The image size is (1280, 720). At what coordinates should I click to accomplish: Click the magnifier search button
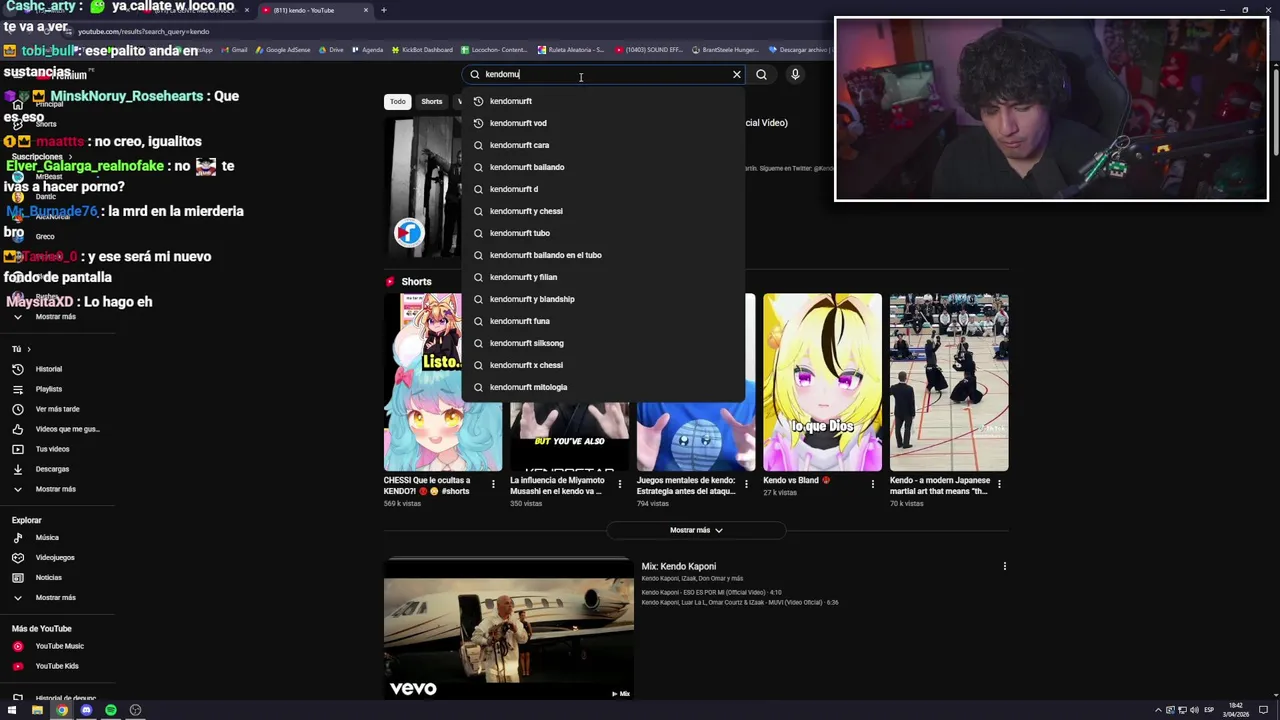click(762, 74)
